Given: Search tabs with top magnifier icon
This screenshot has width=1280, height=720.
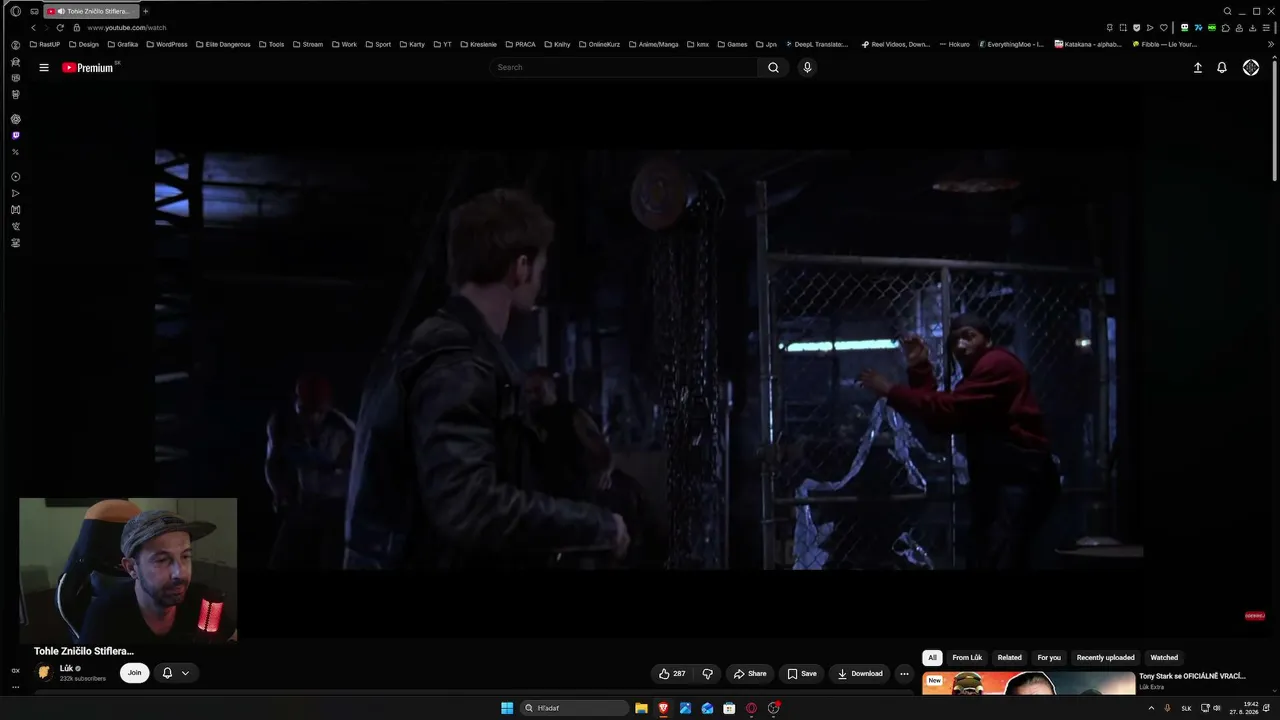Looking at the screenshot, I should [1228, 11].
